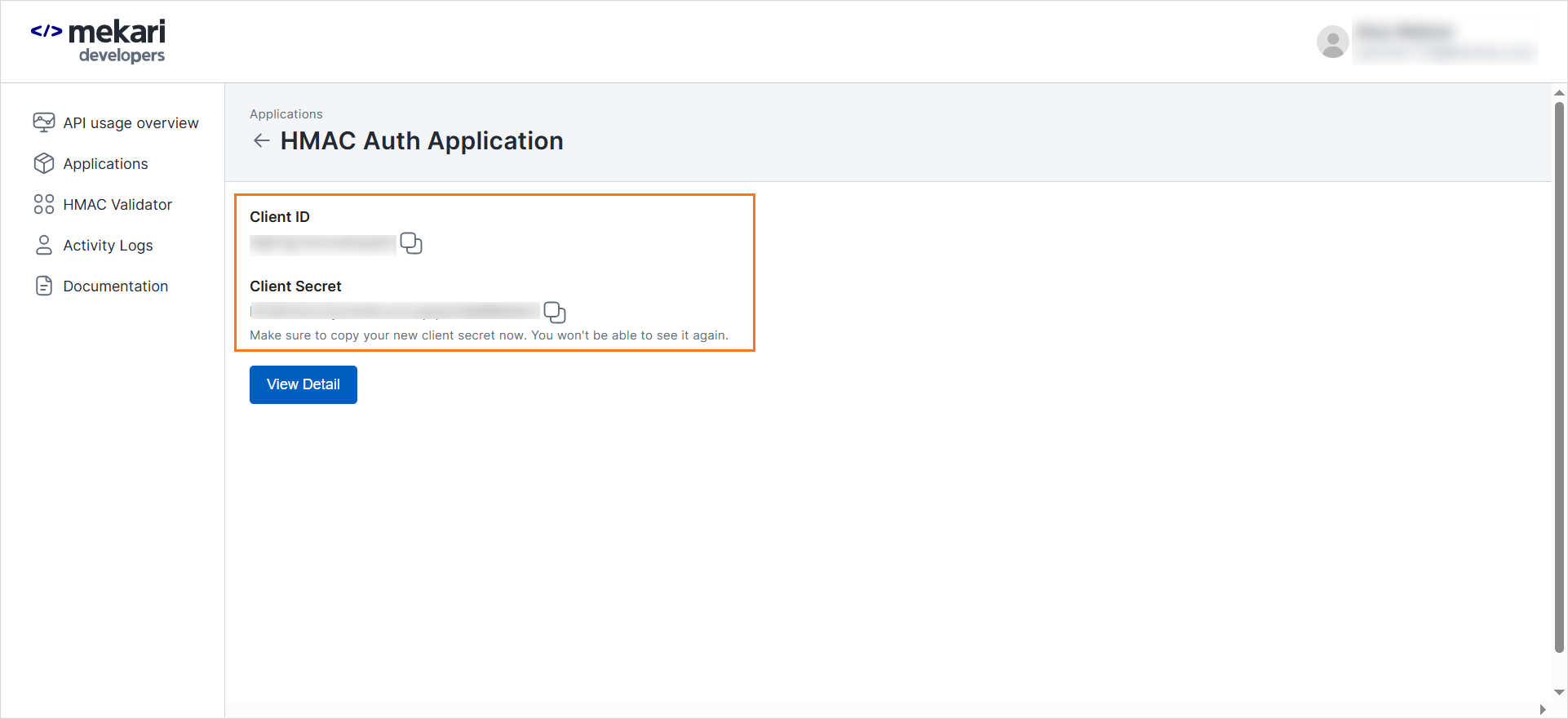Viewport: 1568px width, 719px height.
Task: Open the Activity Logs menu label
Action: point(108,246)
